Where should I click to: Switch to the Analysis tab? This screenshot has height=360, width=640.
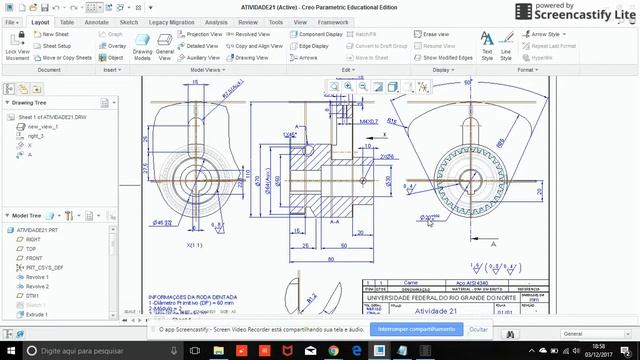coord(216,22)
